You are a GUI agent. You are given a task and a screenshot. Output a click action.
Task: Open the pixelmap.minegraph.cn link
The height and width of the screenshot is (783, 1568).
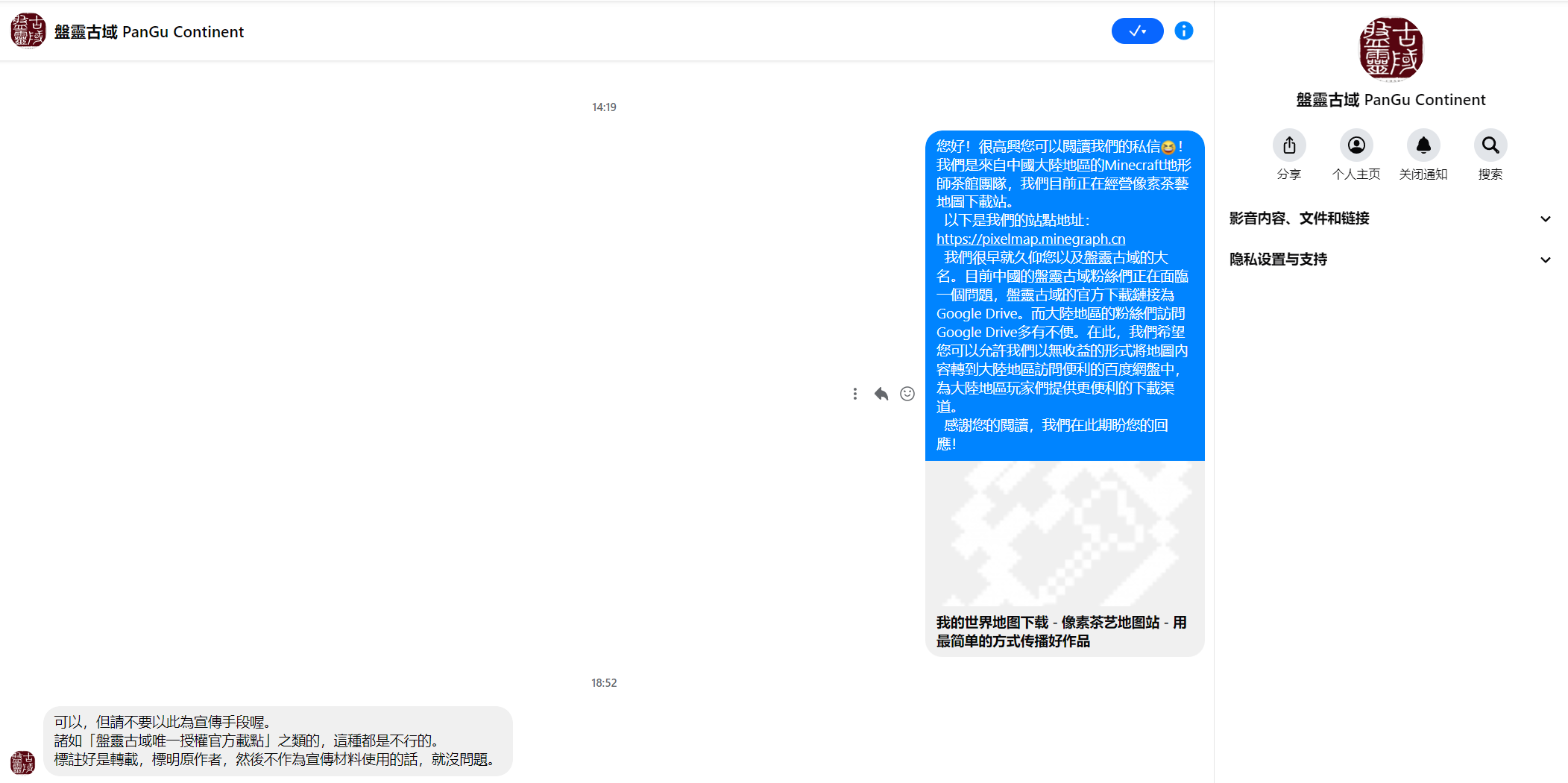tap(1030, 239)
